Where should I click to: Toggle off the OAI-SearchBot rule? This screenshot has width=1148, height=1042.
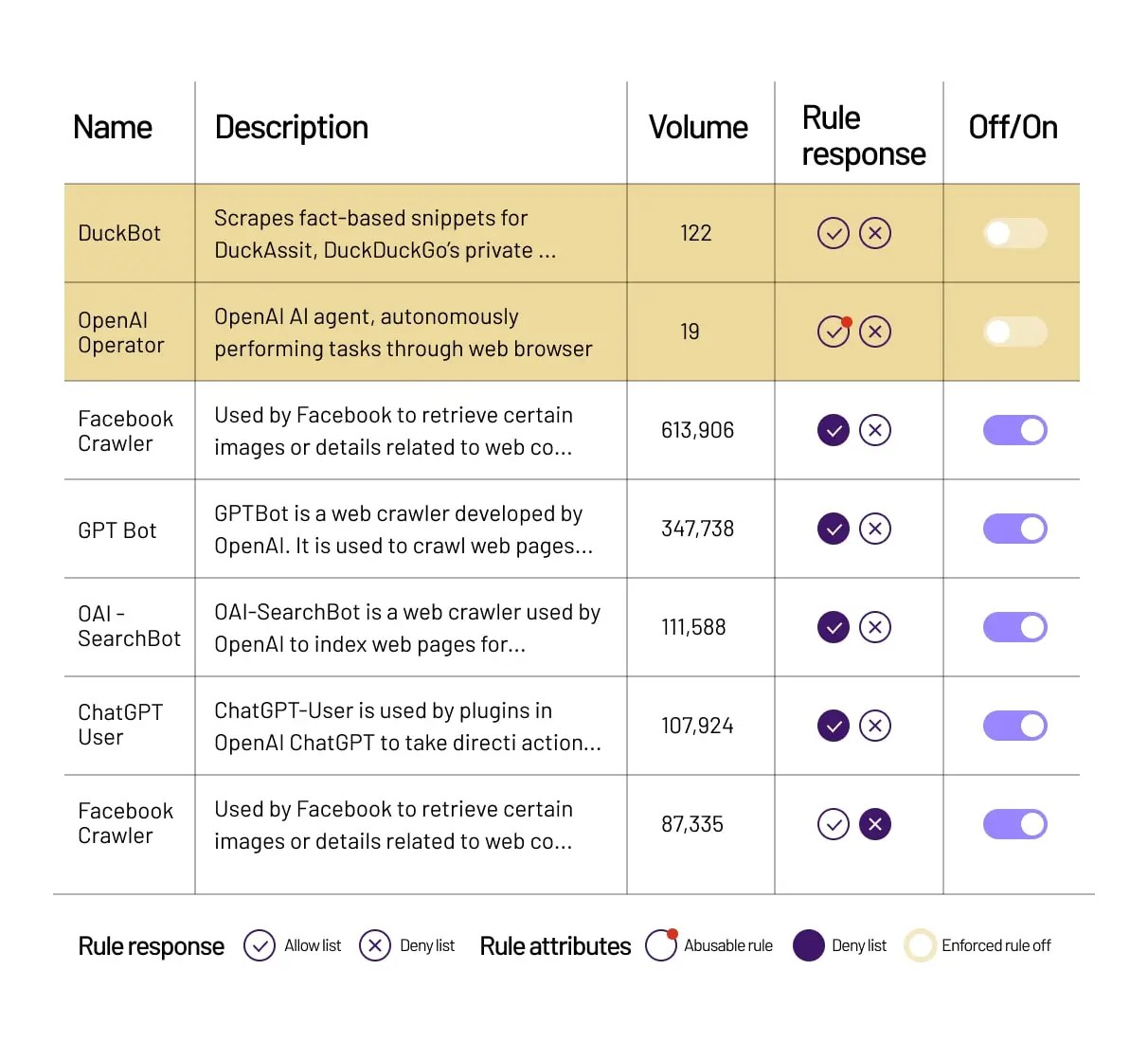[x=1015, y=627]
